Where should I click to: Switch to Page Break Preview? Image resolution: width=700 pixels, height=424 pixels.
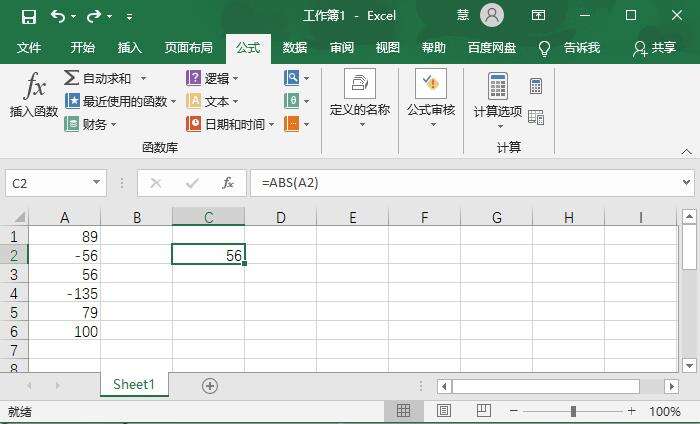483,411
